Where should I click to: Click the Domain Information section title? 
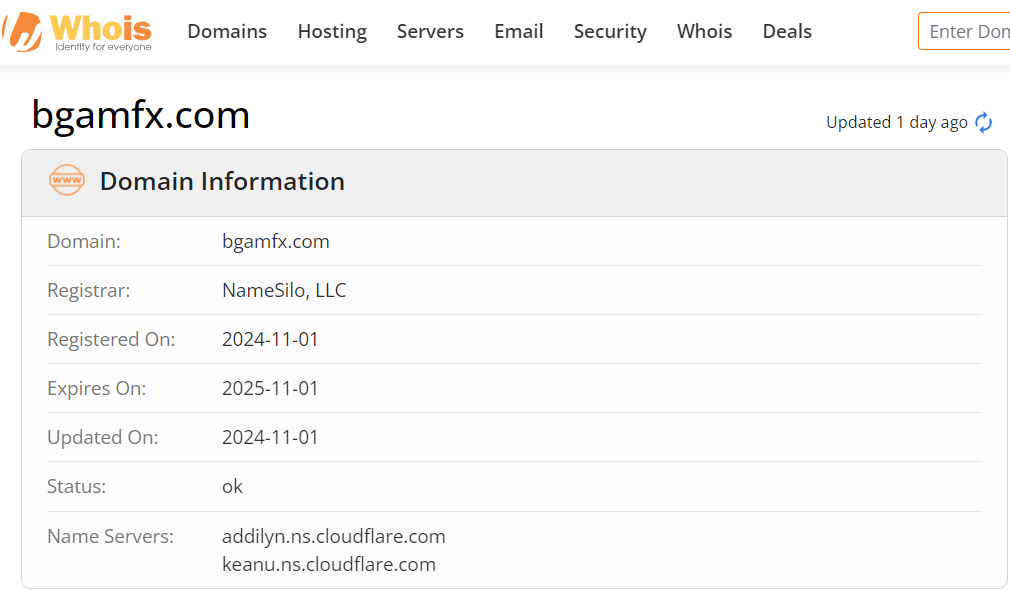[222, 181]
